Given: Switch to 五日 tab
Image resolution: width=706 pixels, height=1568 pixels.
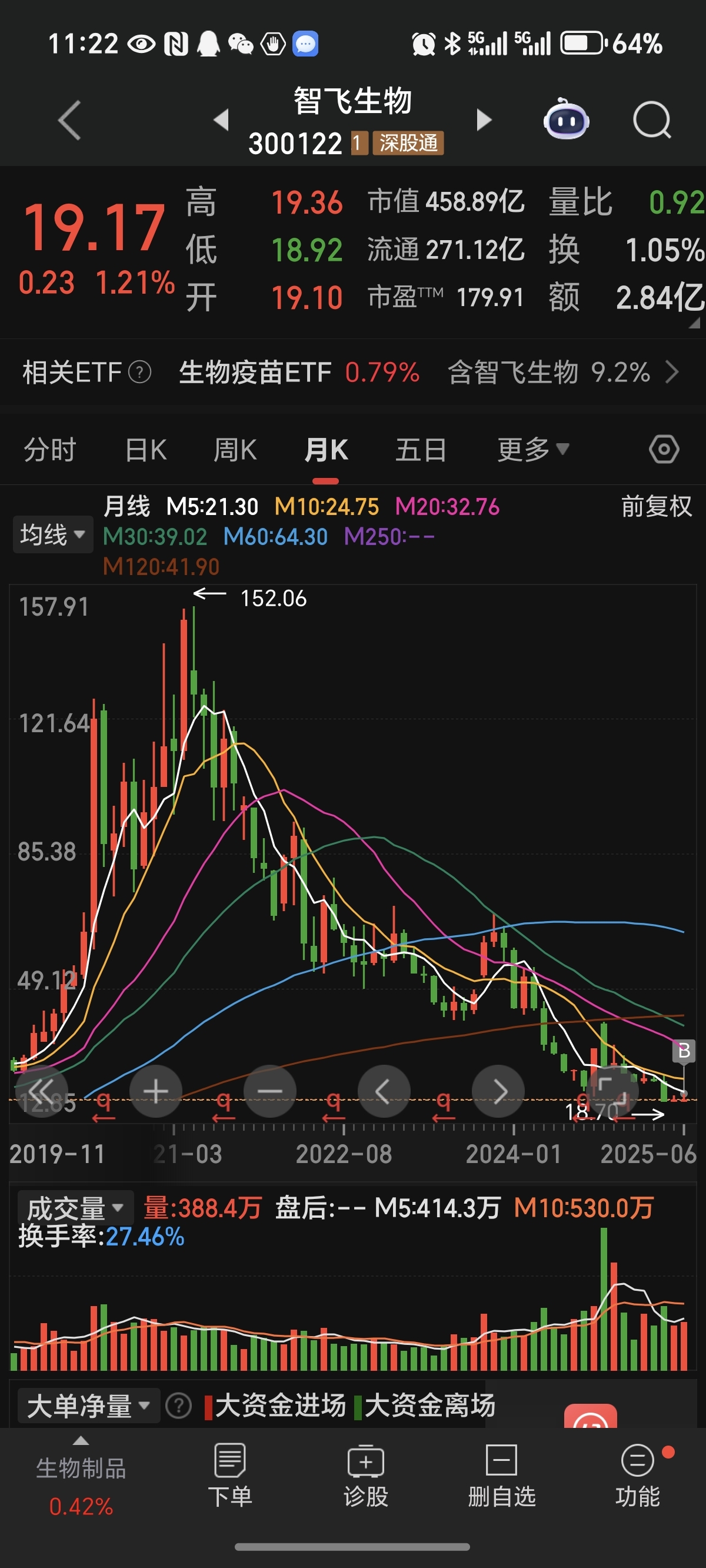Looking at the screenshot, I should click(x=421, y=450).
